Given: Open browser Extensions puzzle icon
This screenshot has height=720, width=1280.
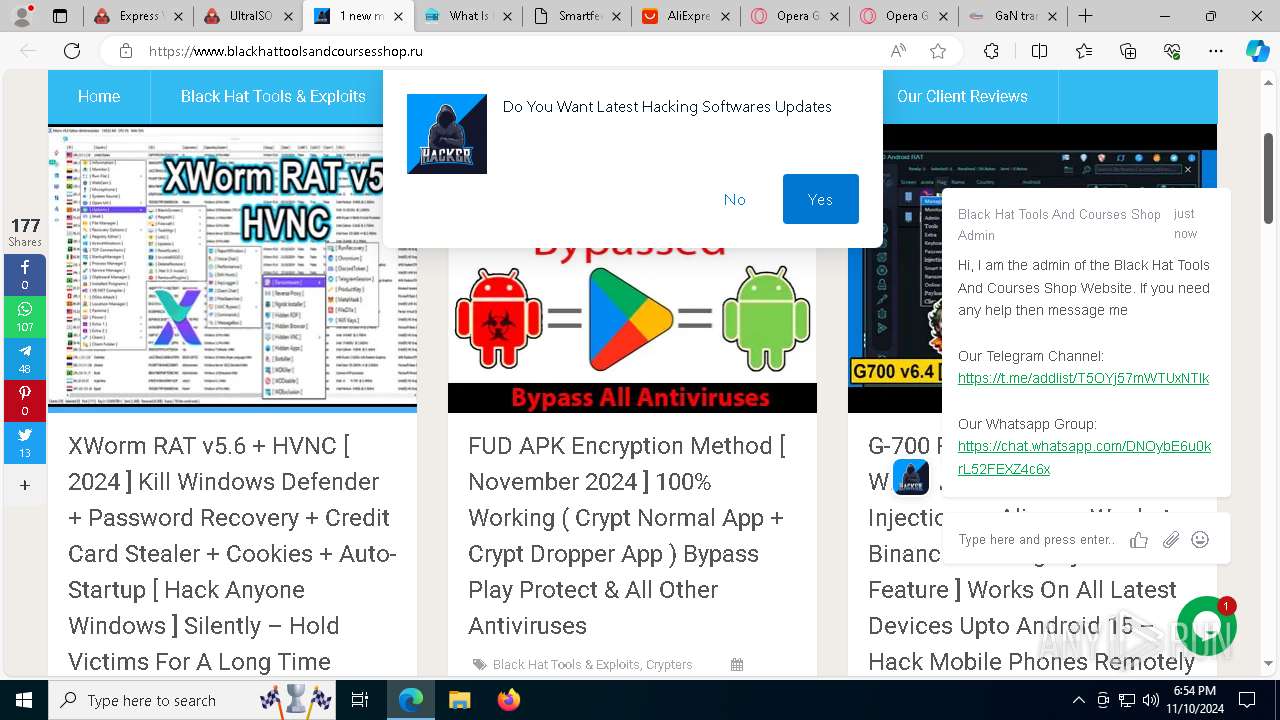Looking at the screenshot, I should [991, 51].
